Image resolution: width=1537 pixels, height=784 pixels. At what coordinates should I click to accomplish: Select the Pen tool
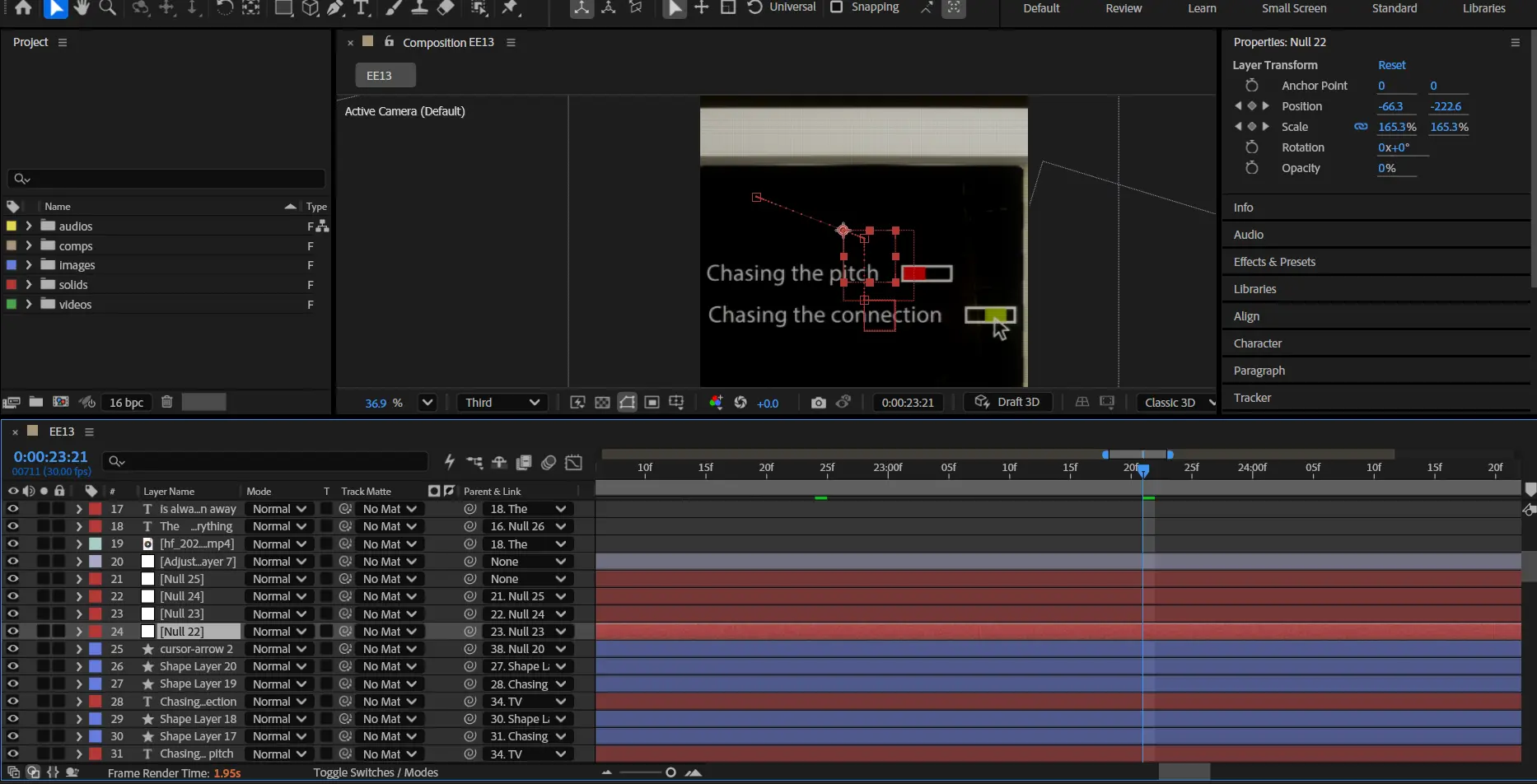pyautogui.click(x=335, y=8)
